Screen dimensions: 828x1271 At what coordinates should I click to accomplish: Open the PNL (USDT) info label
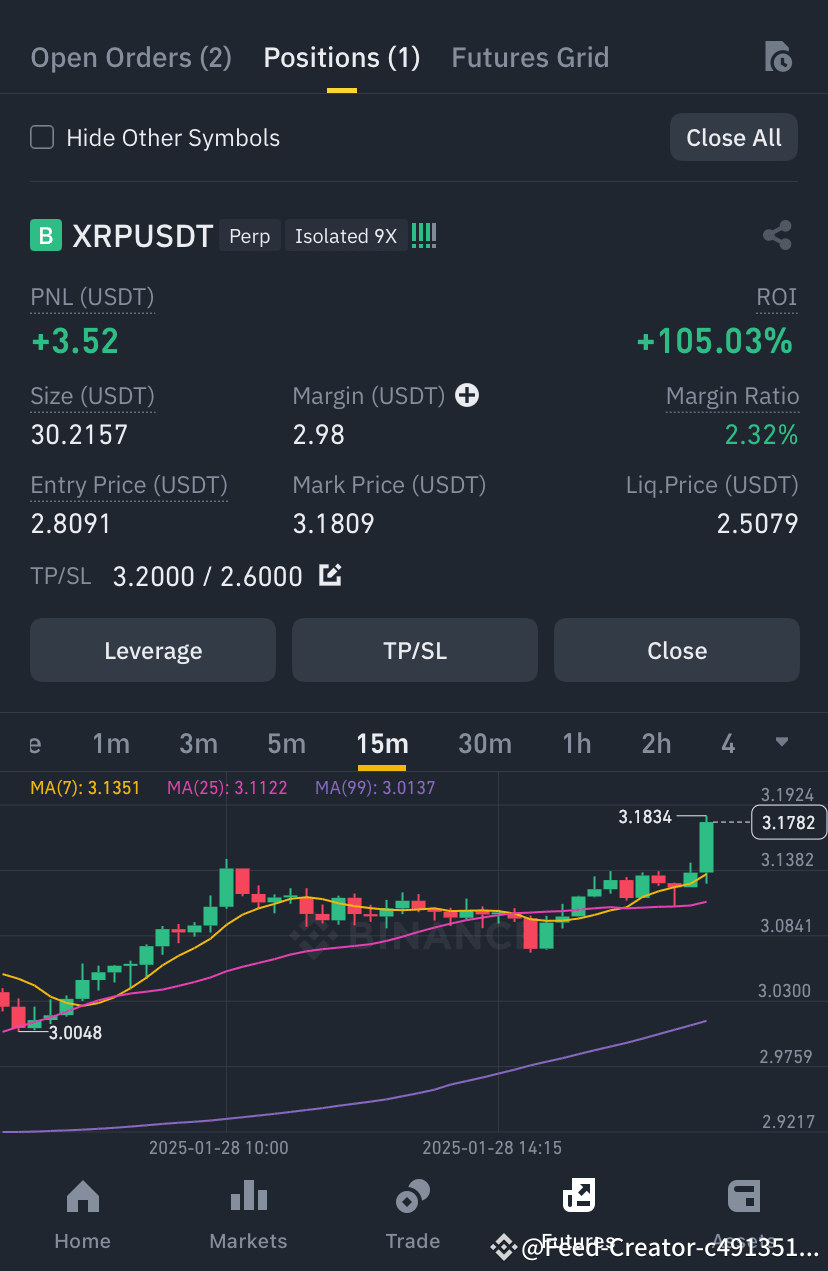tap(91, 297)
